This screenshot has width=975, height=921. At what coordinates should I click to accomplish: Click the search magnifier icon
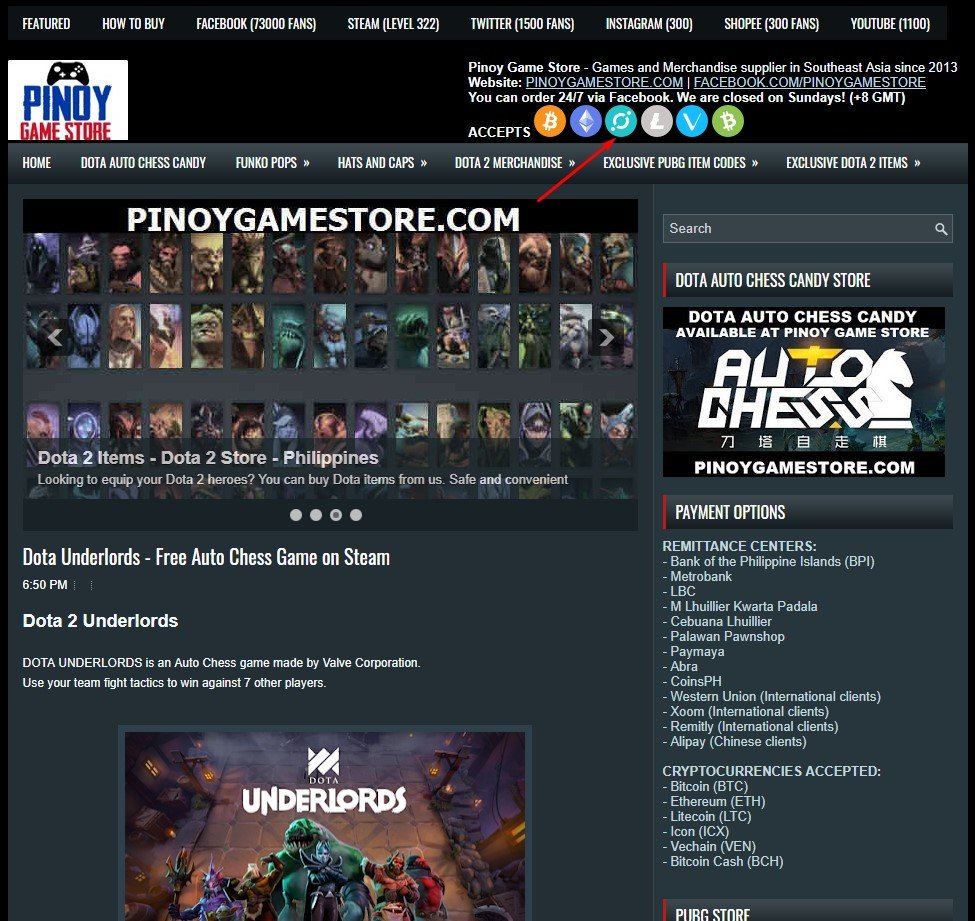[941, 229]
